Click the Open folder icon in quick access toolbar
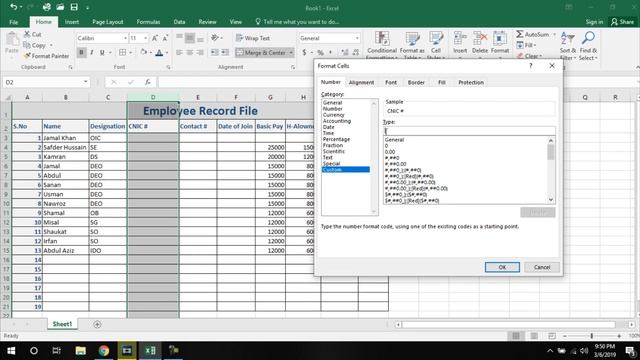Image resolution: width=640 pixels, height=360 pixels. (60, 7)
